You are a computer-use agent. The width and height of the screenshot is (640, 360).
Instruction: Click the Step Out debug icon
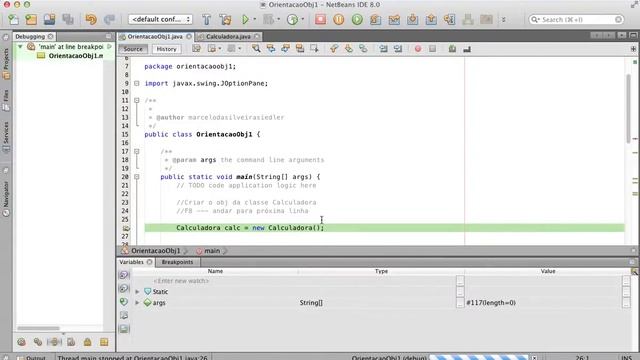[x=431, y=19]
